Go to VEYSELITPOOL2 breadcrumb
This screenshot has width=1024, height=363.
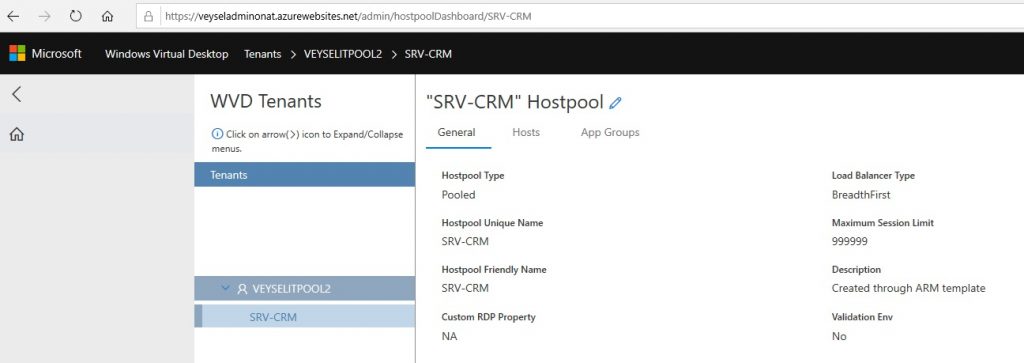point(343,54)
